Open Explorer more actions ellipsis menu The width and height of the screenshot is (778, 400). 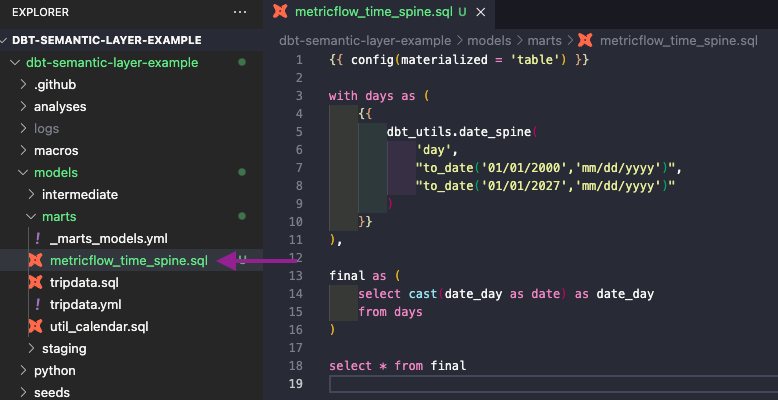coord(240,12)
